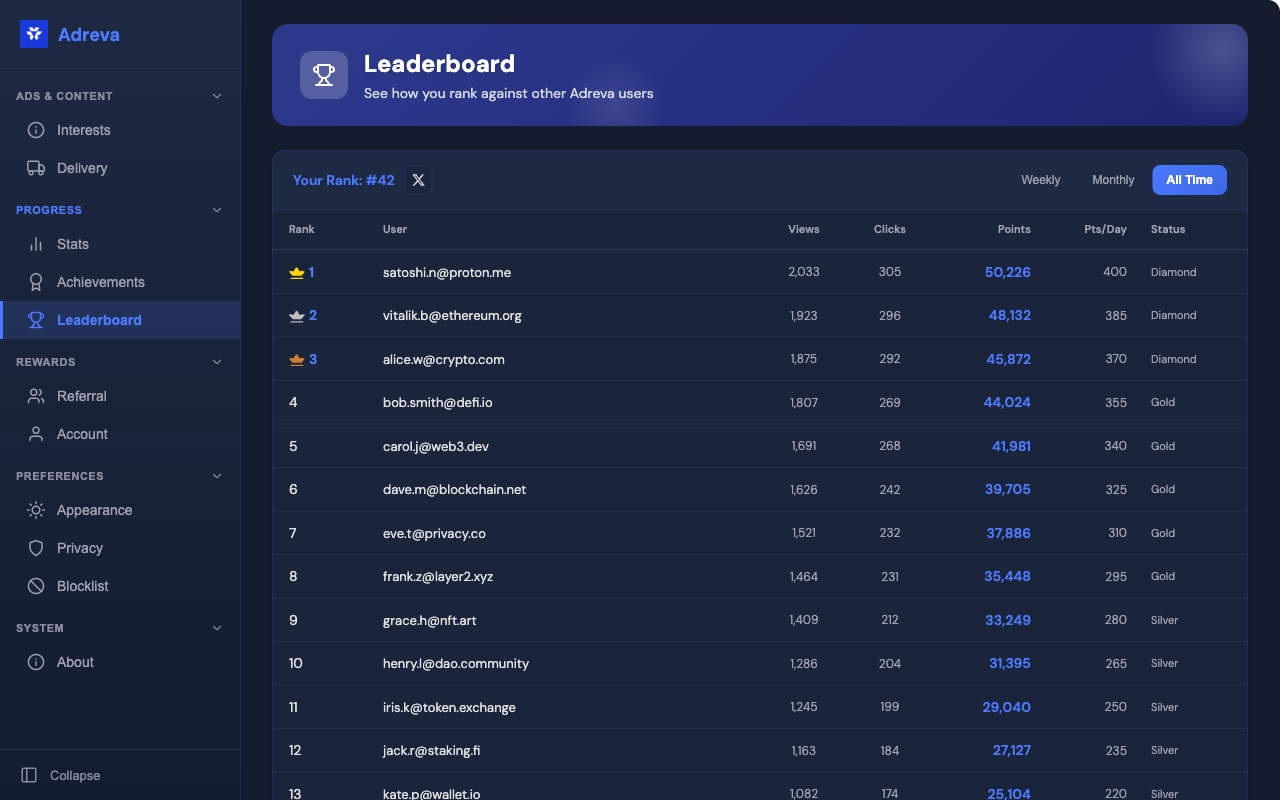Viewport: 1280px width, 800px height.
Task: Select the All Time filter
Action: click(x=1189, y=180)
